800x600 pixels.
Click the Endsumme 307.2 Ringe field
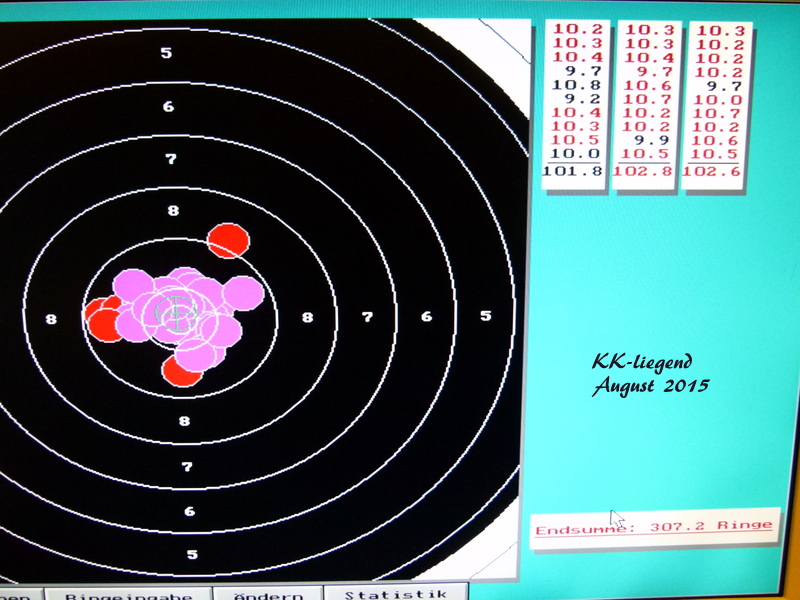point(653,526)
